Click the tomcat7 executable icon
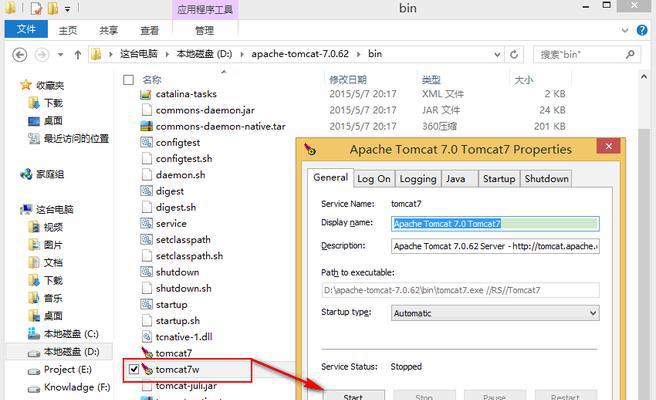Viewport: 656px width, 400px height. [x=147, y=353]
